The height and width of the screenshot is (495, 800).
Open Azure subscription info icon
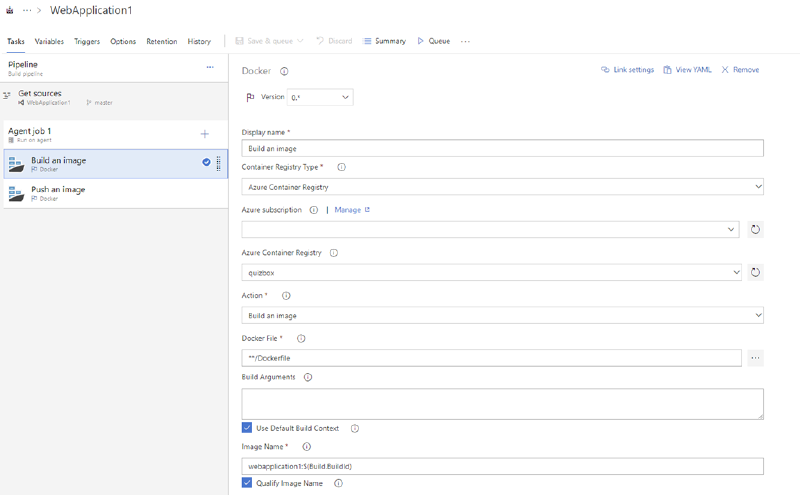tap(314, 210)
